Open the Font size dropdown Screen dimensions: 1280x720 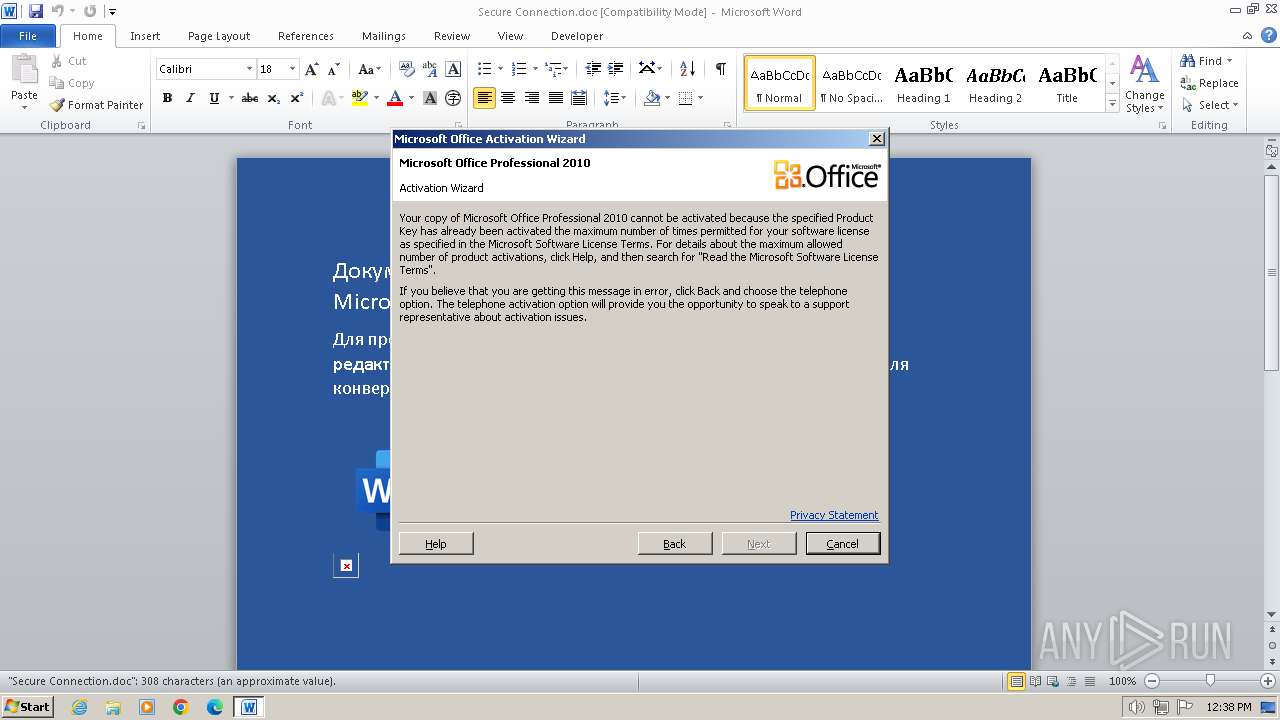pos(292,69)
